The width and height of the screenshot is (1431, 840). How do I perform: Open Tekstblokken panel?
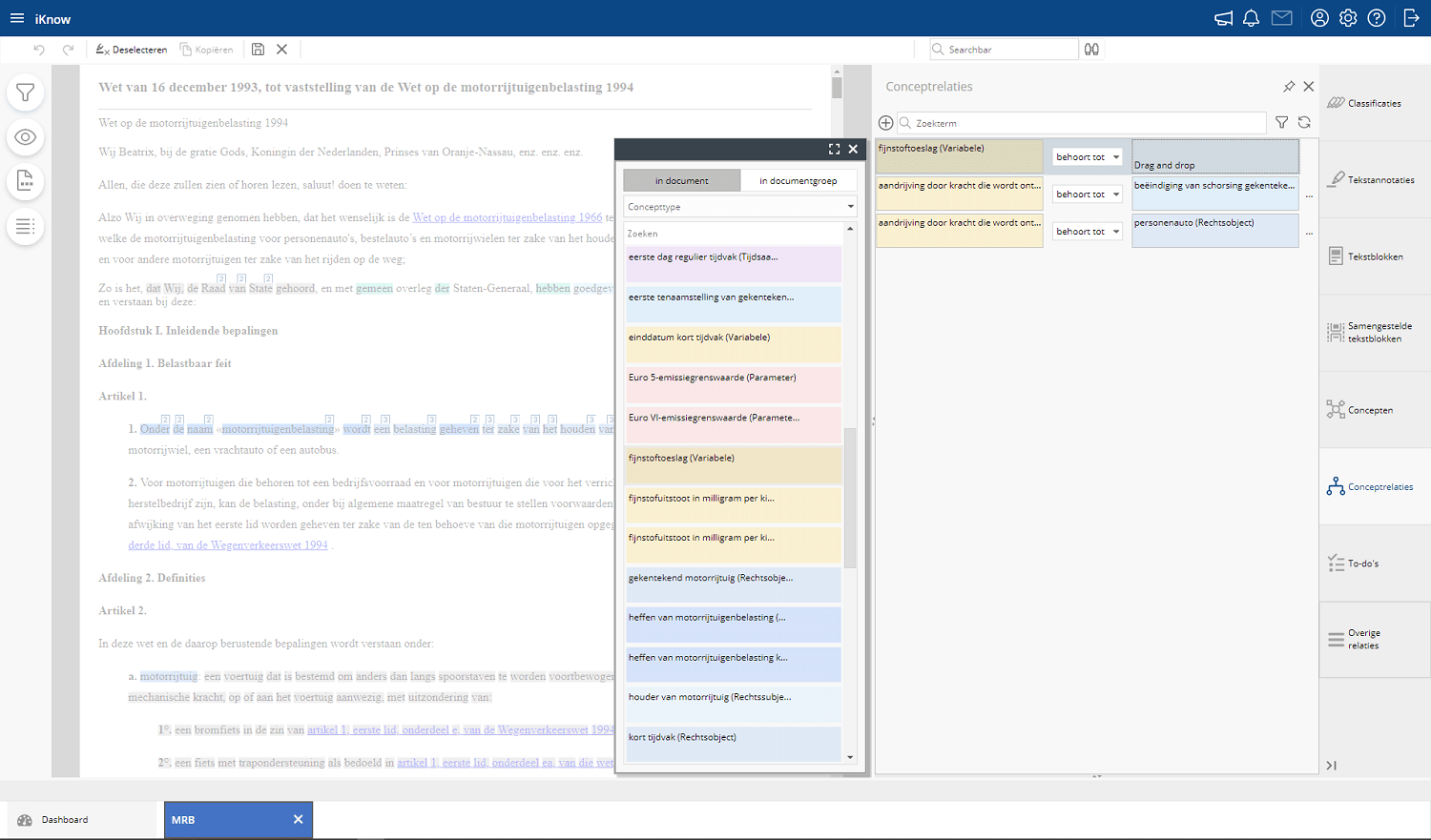click(x=1375, y=256)
